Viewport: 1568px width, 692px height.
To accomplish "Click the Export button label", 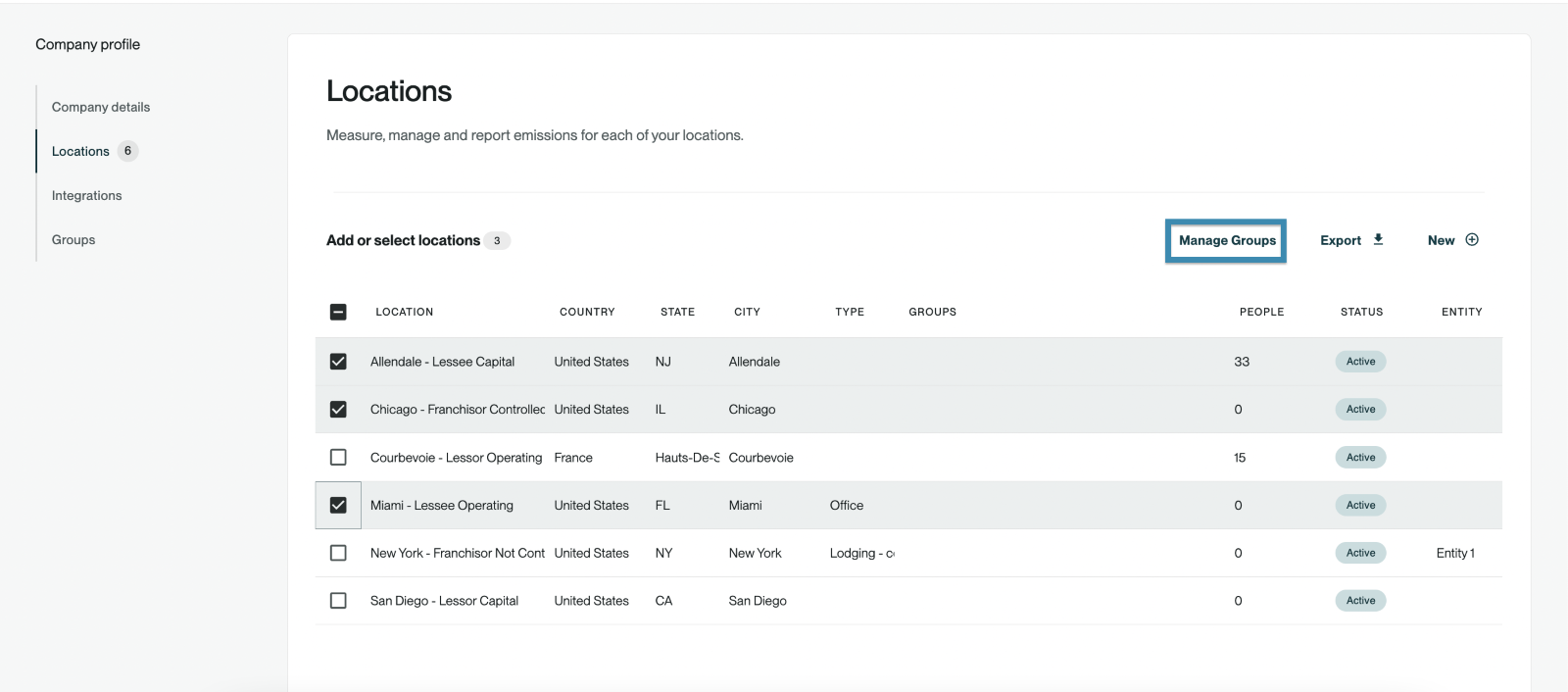I will pyautogui.click(x=1341, y=240).
